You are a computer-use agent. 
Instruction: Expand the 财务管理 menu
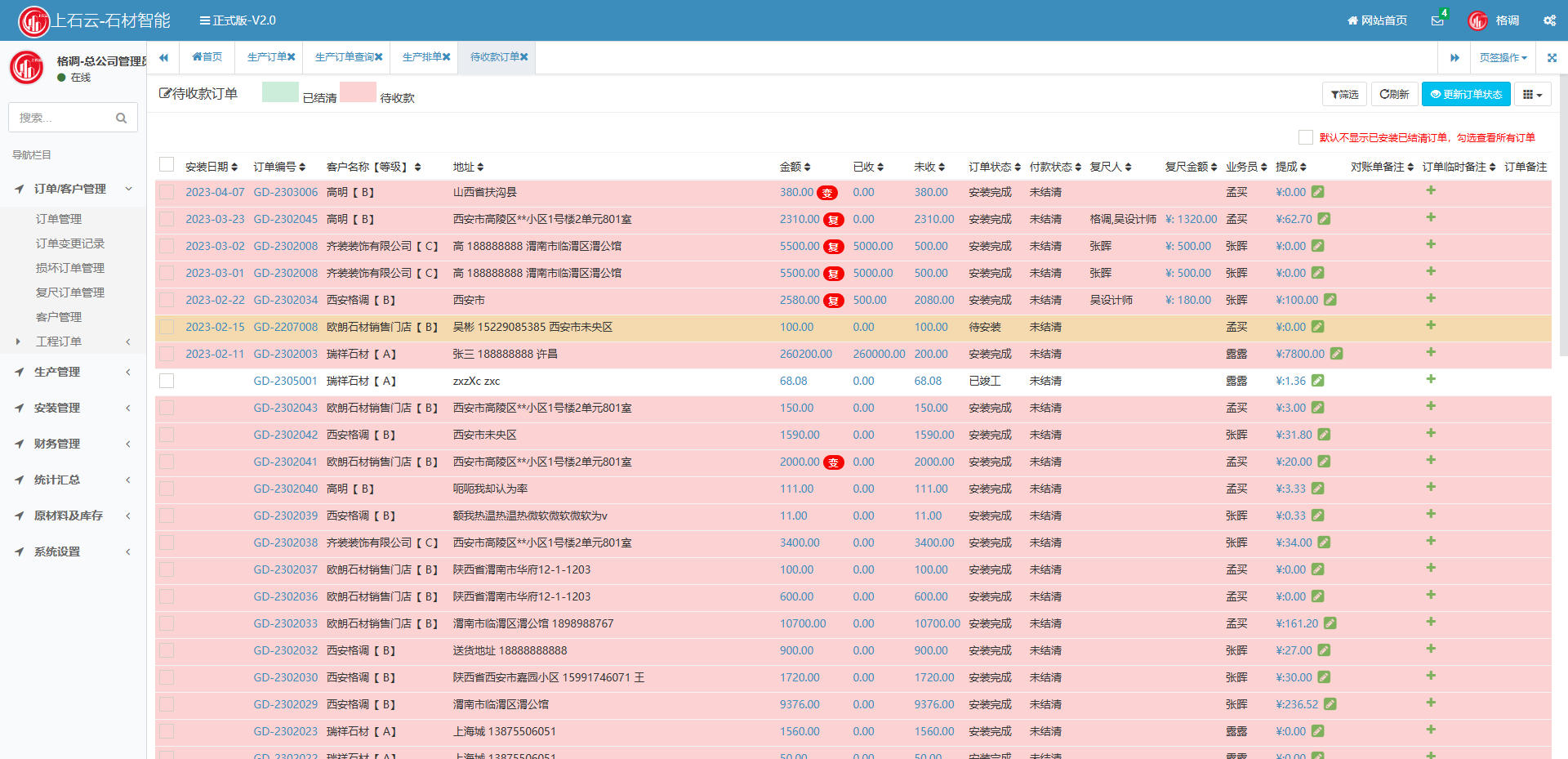click(x=73, y=444)
